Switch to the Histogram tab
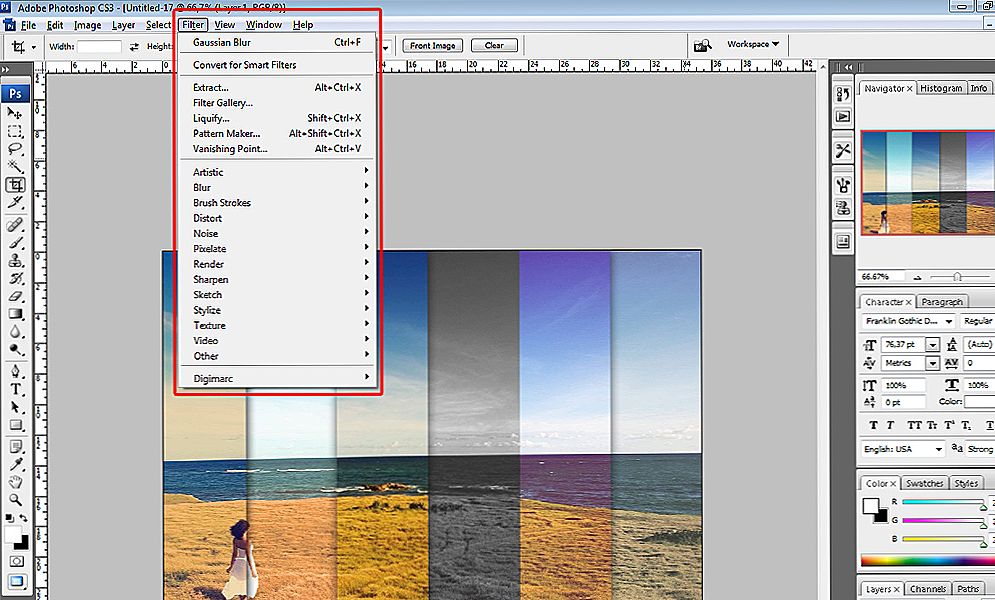The image size is (995, 600). (941, 88)
